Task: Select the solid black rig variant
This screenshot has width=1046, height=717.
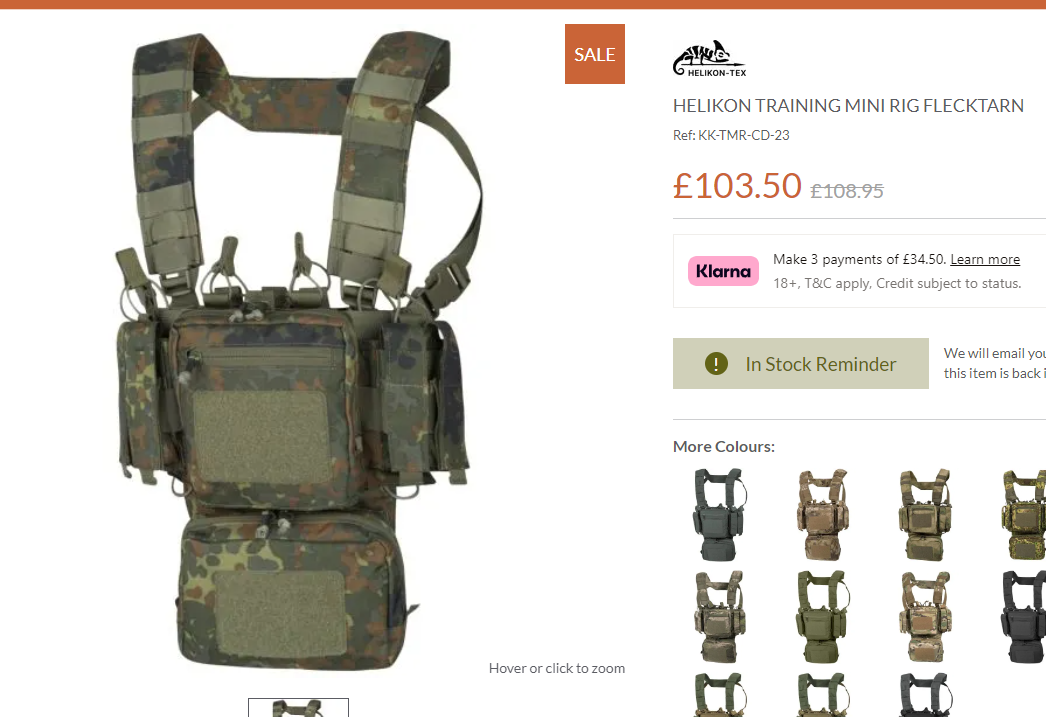Action: (x=1025, y=617)
